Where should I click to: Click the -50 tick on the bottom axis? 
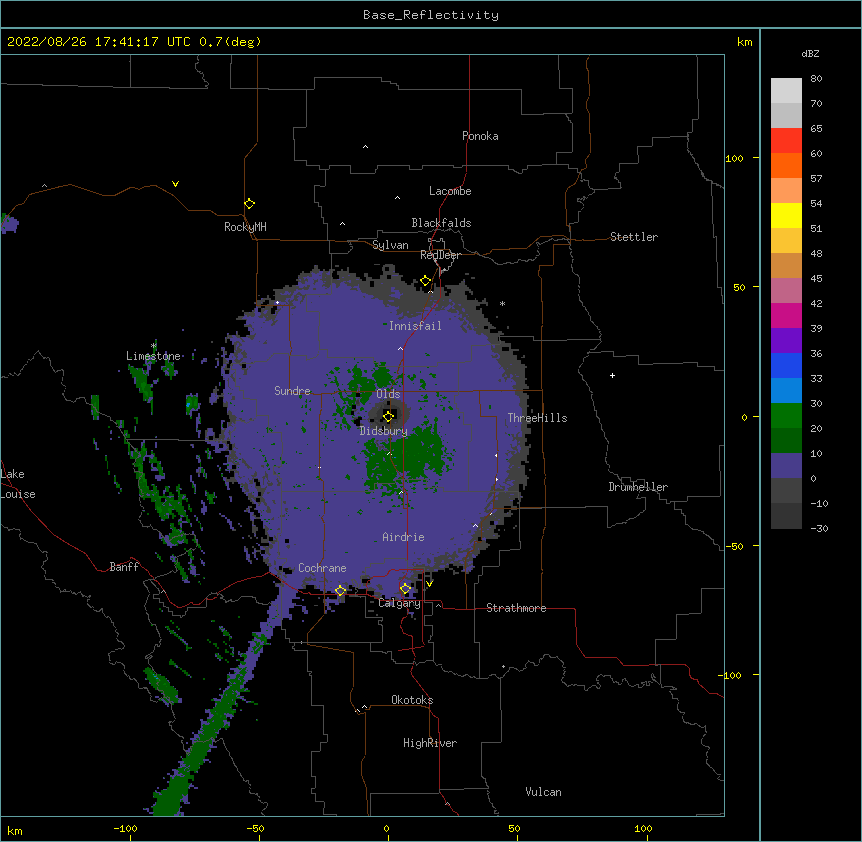point(255,828)
